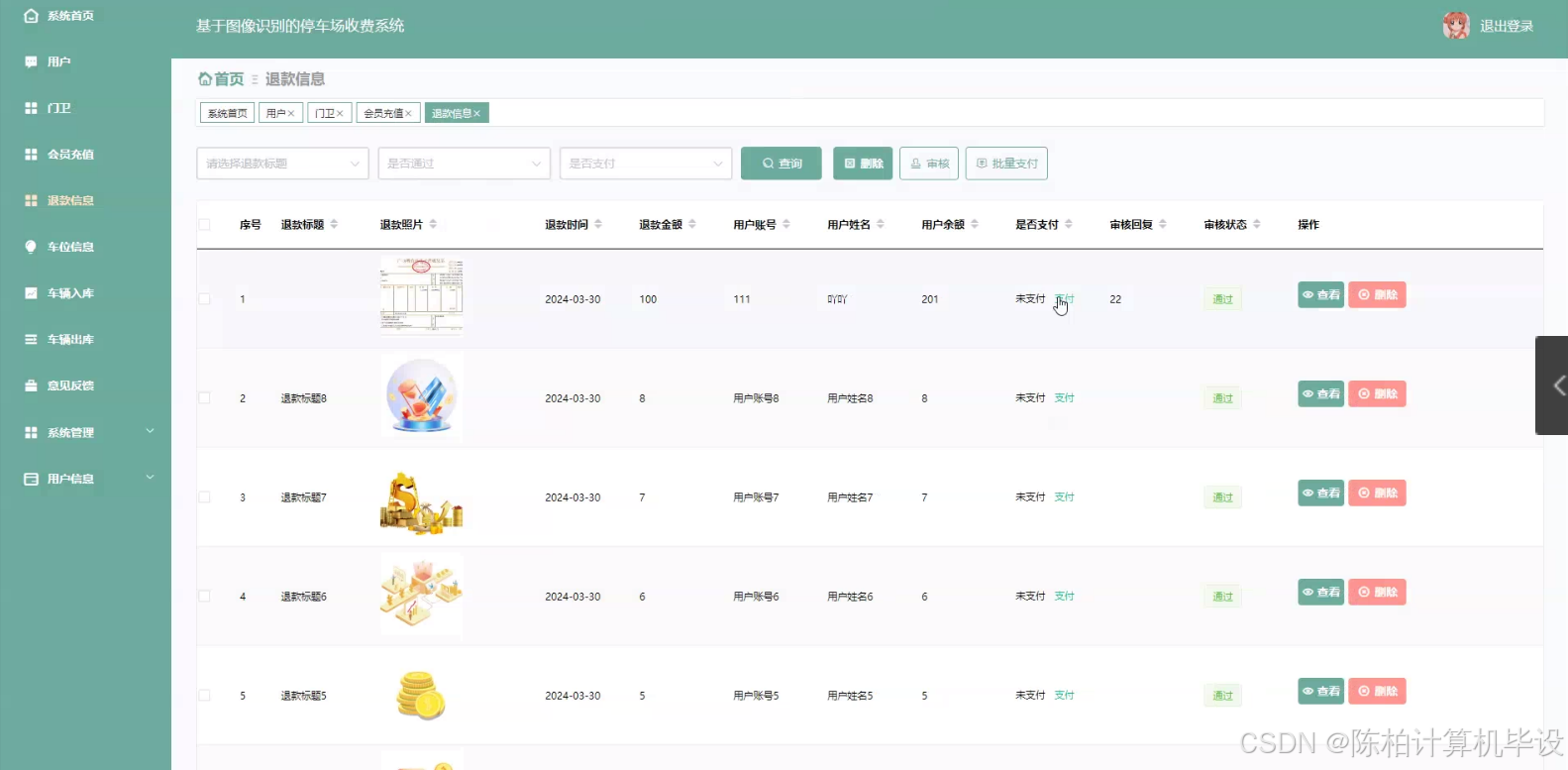The width and height of the screenshot is (1568, 770).
Task: Check the checkbox for row 1
Action: pos(204,298)
